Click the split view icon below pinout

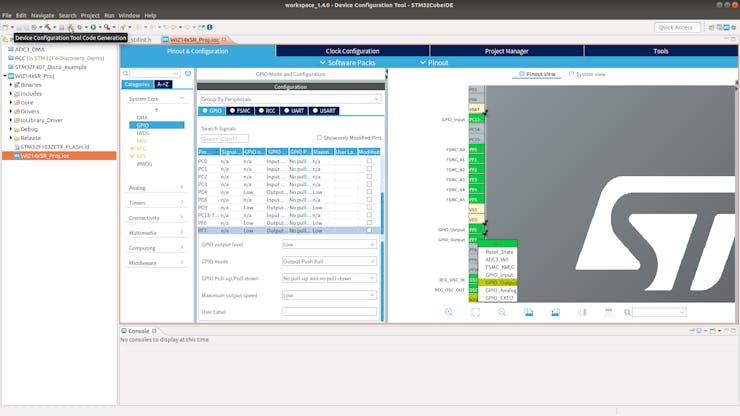[582, 312]
